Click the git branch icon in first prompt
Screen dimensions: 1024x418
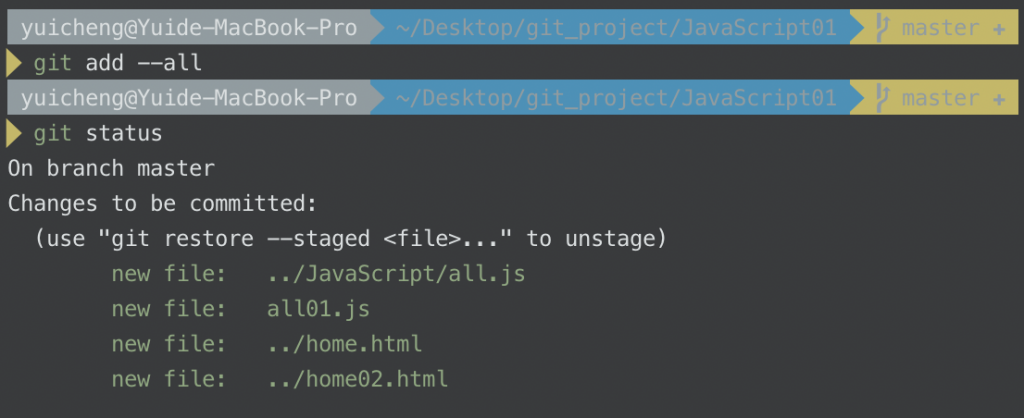[x=883, y=29]
